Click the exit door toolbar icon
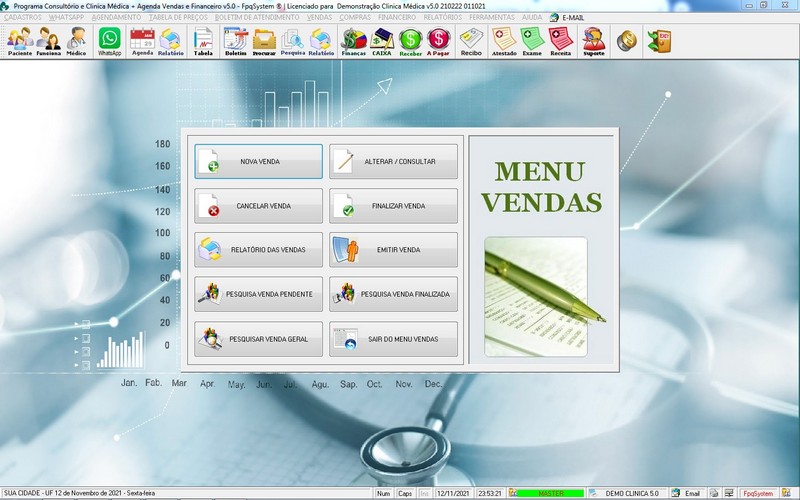The width and height of the screenshot is (800, 500). point(659,41)
